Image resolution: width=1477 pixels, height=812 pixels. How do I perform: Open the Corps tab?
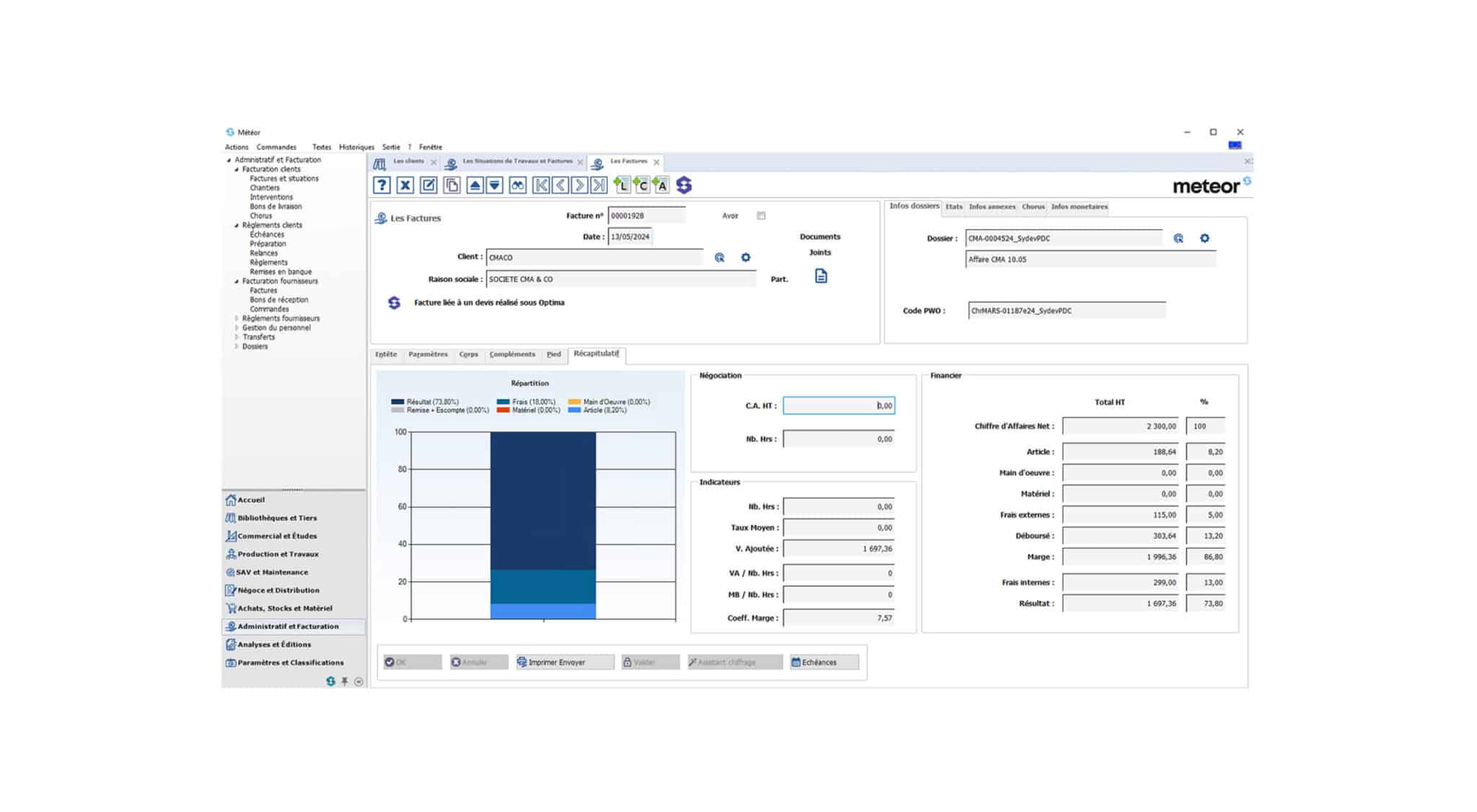pyautogui.click(x=469, y=354)
